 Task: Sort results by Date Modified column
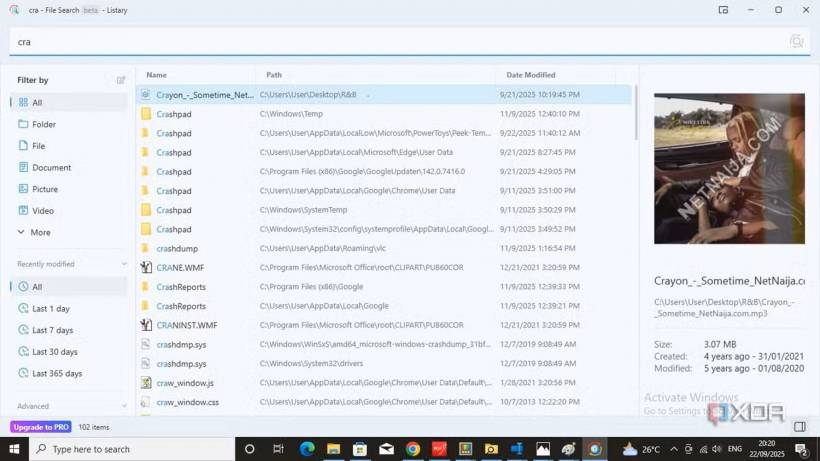click(x=530, y=75)
